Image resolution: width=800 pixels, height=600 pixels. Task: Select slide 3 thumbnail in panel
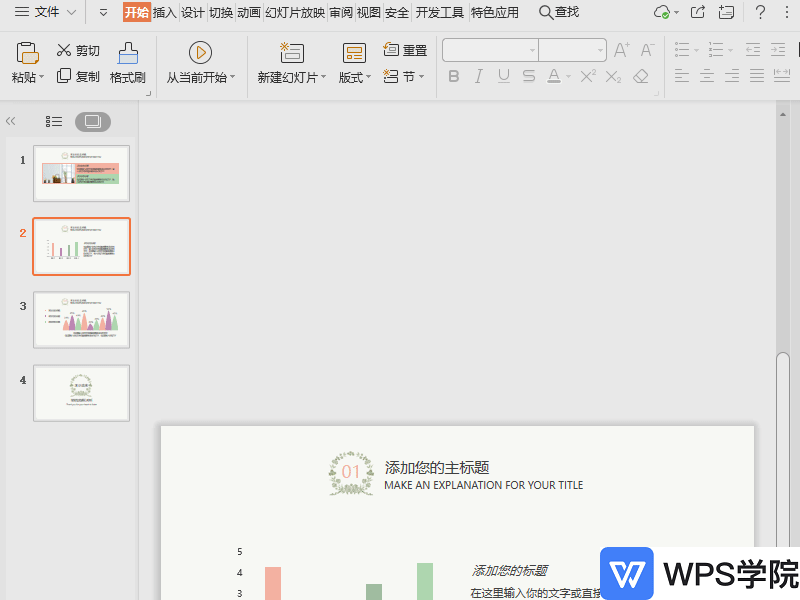coord(81,320)
